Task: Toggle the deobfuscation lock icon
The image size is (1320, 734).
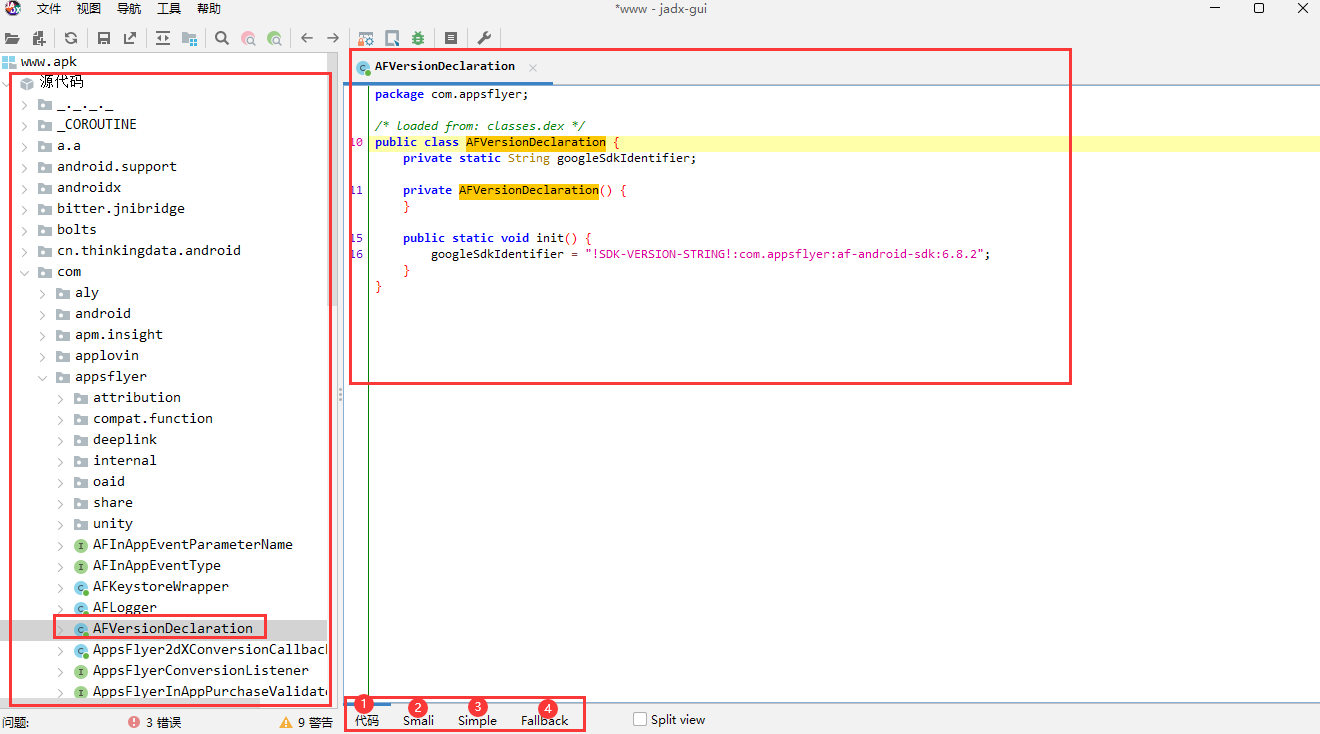Action: 366,38
